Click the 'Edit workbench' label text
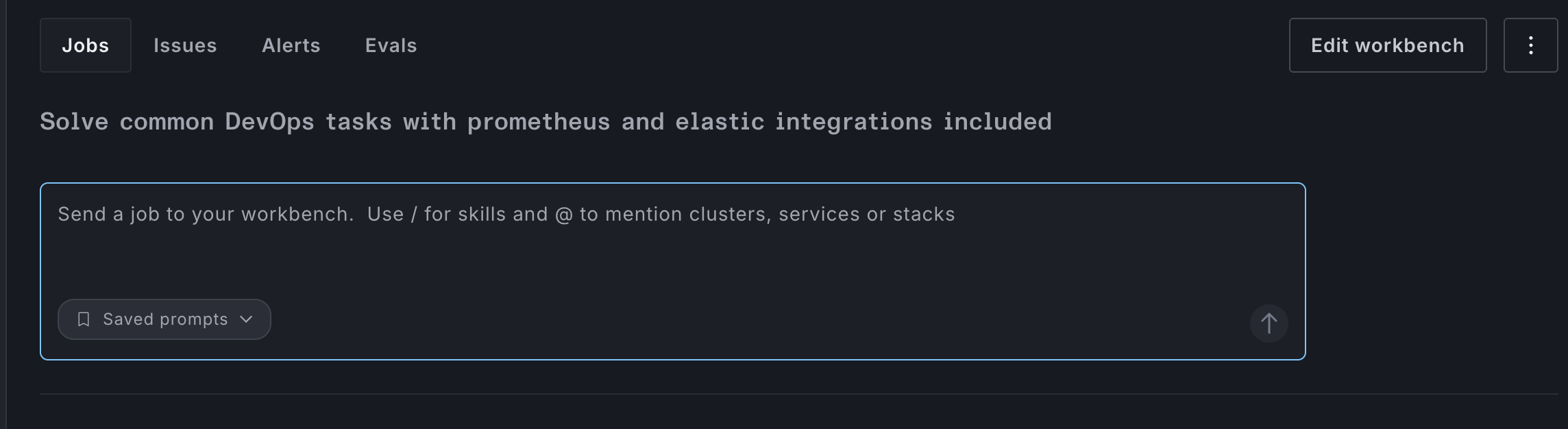 tap(1388, 45)
